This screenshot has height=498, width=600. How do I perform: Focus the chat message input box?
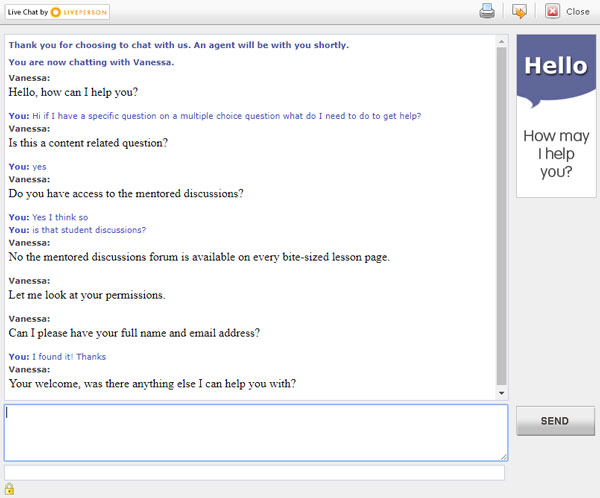coord(256,433)
